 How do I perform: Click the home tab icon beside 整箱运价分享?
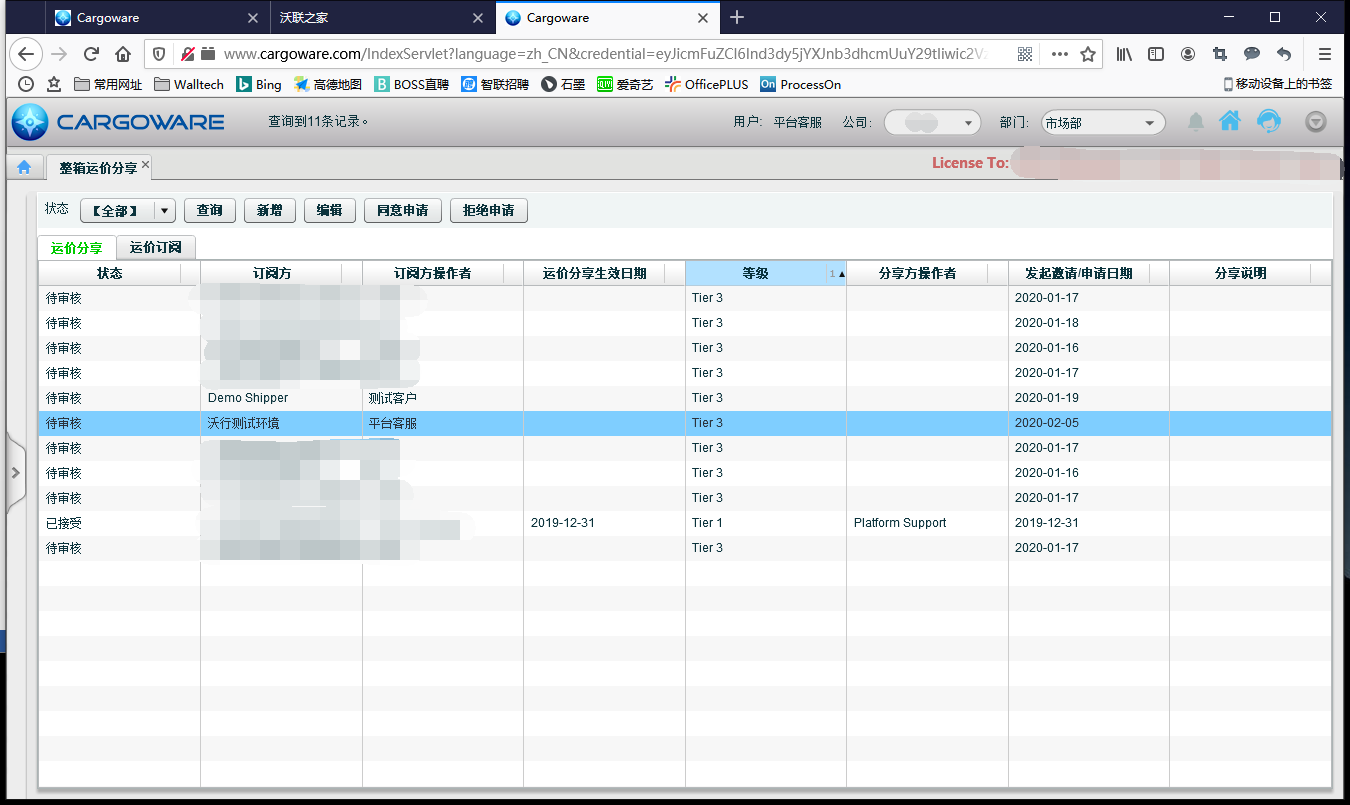tap(24, 167)
